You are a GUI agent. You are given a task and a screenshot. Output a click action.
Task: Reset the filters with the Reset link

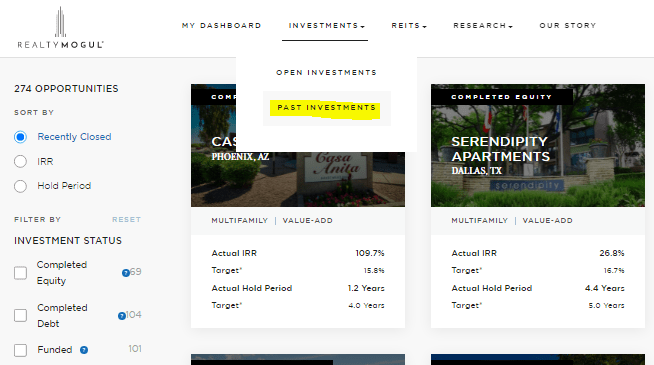tap(126, 219)
